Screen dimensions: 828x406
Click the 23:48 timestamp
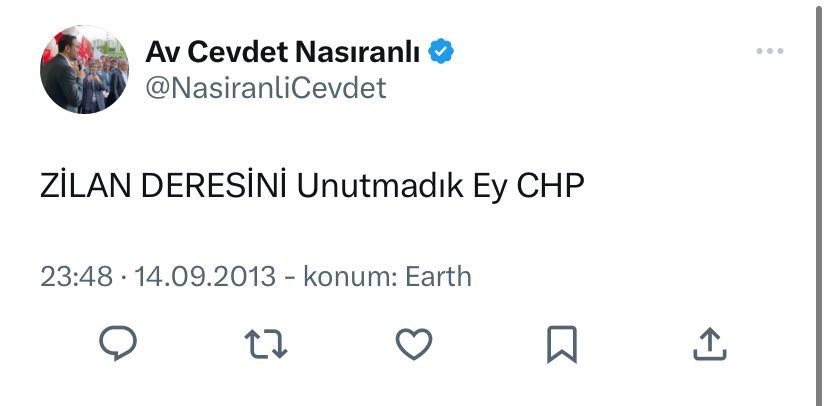[x=75, y=276]
